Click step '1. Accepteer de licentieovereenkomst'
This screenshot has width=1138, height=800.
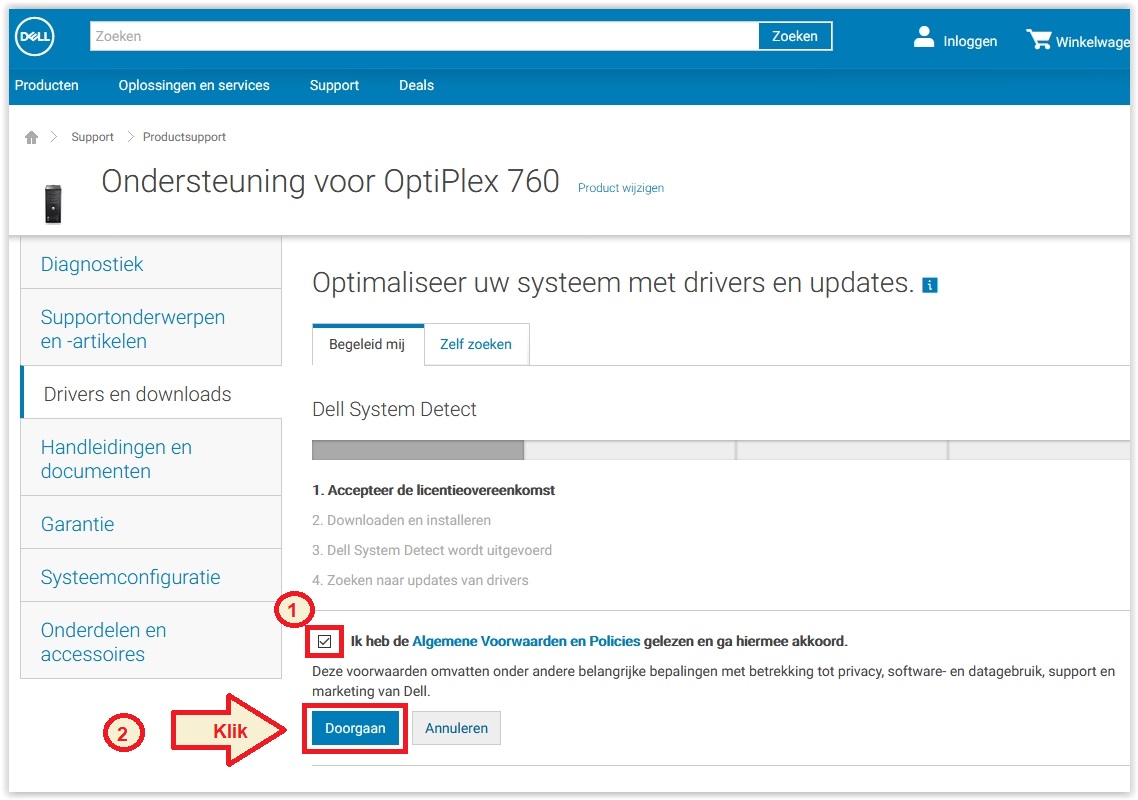[x=433, y=490]
